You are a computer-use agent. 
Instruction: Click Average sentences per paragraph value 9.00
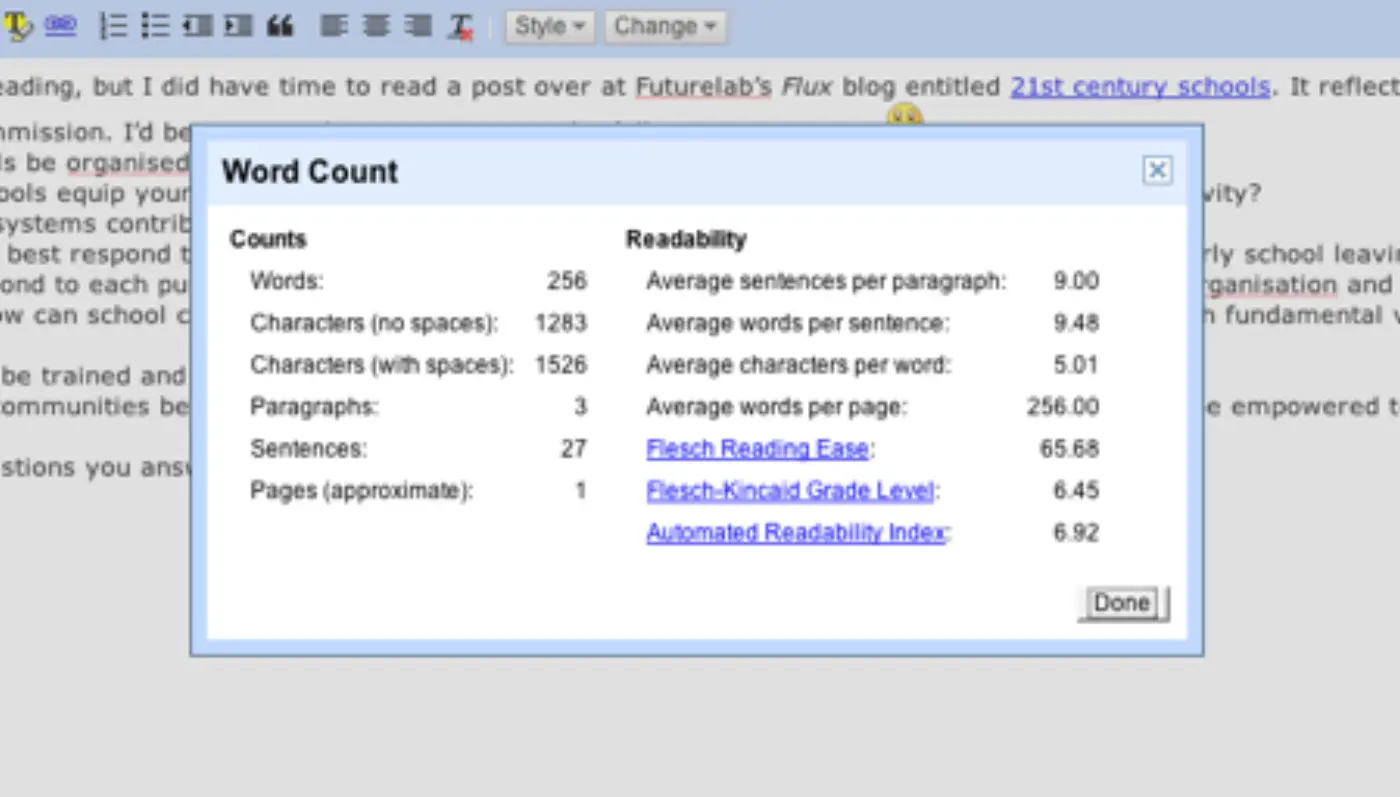(x=1076, y=281)
